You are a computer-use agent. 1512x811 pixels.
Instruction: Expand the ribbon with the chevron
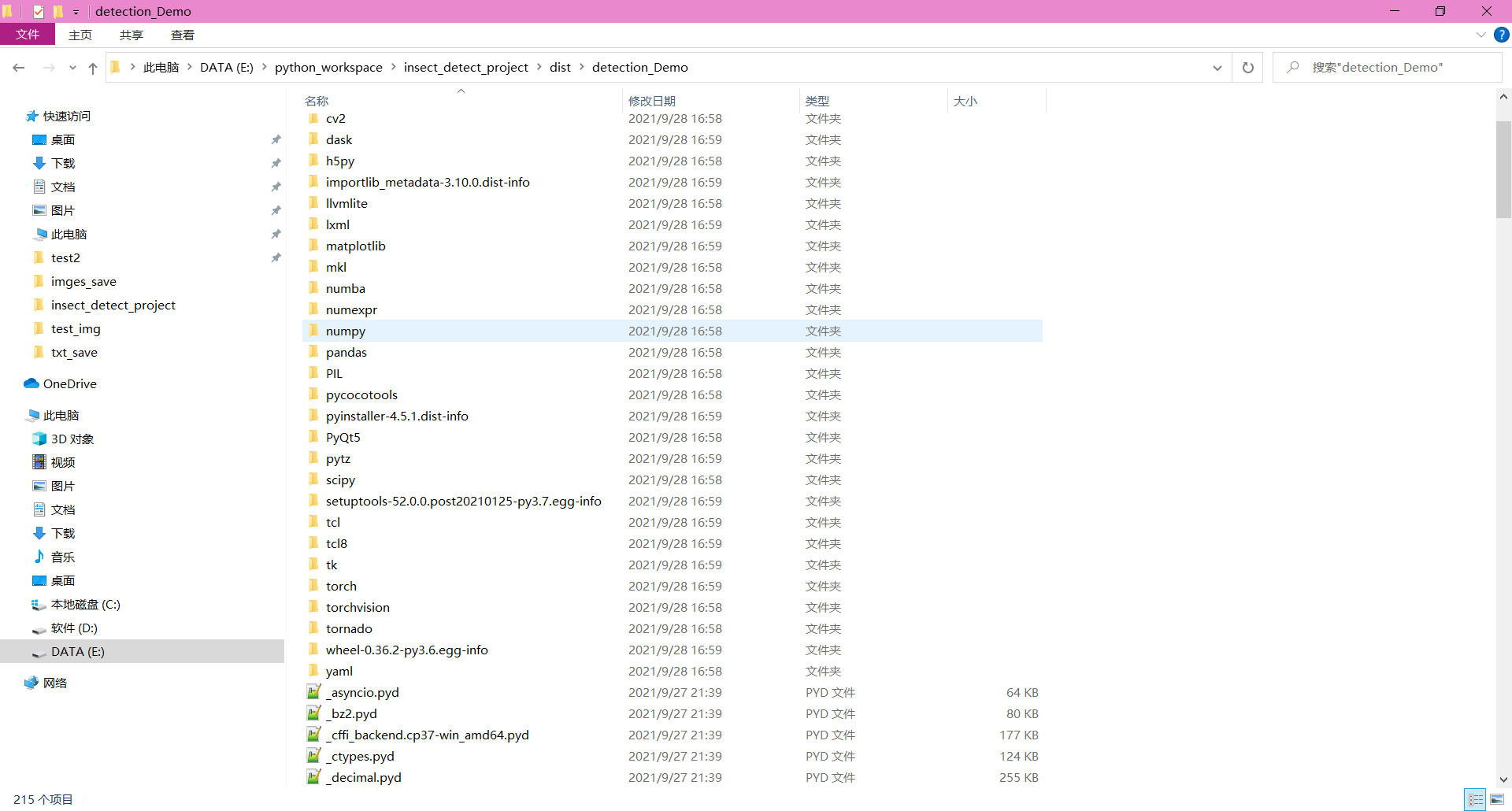[x=1481, y=35]
